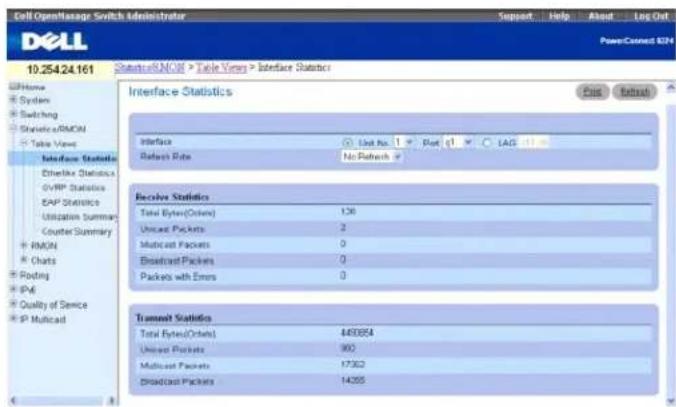This screenshot has height=407, width=676.
Task: Collapse the Statistics/RMON tree node
Action: (13, 128)
